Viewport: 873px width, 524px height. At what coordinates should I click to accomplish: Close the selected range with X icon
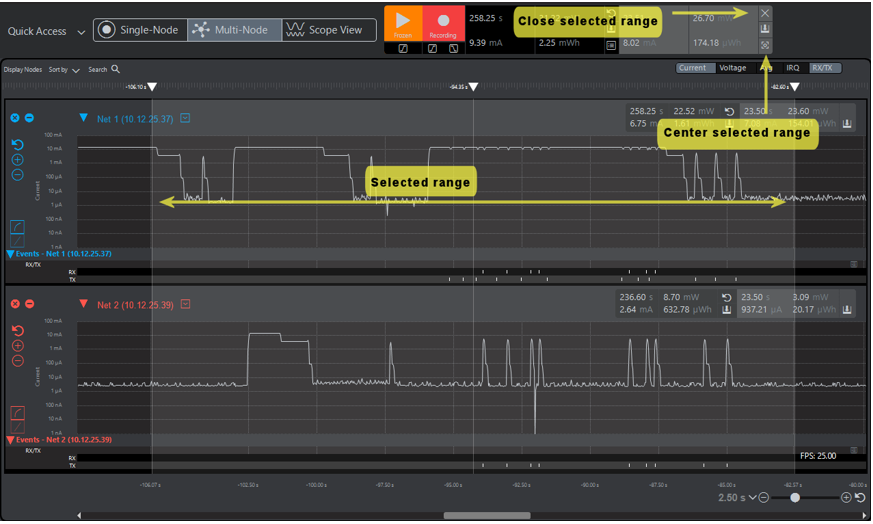[765, 13]
